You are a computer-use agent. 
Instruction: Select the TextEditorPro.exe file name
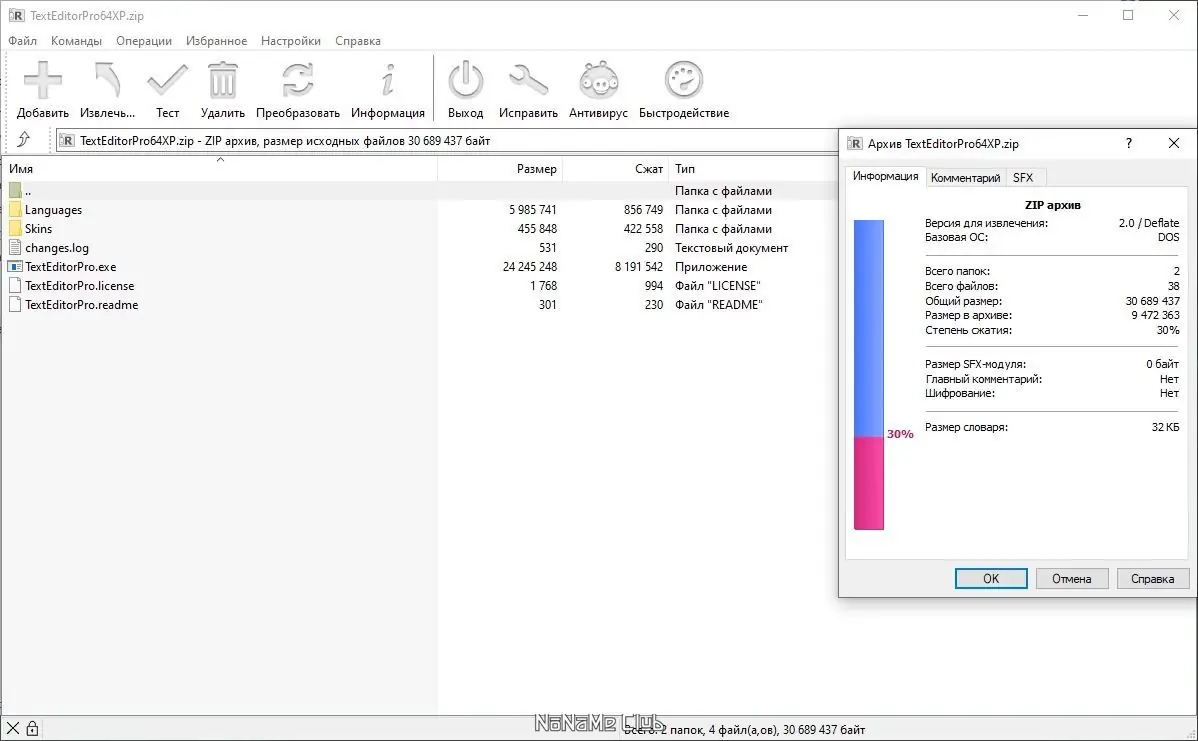[x=70, y=267]
